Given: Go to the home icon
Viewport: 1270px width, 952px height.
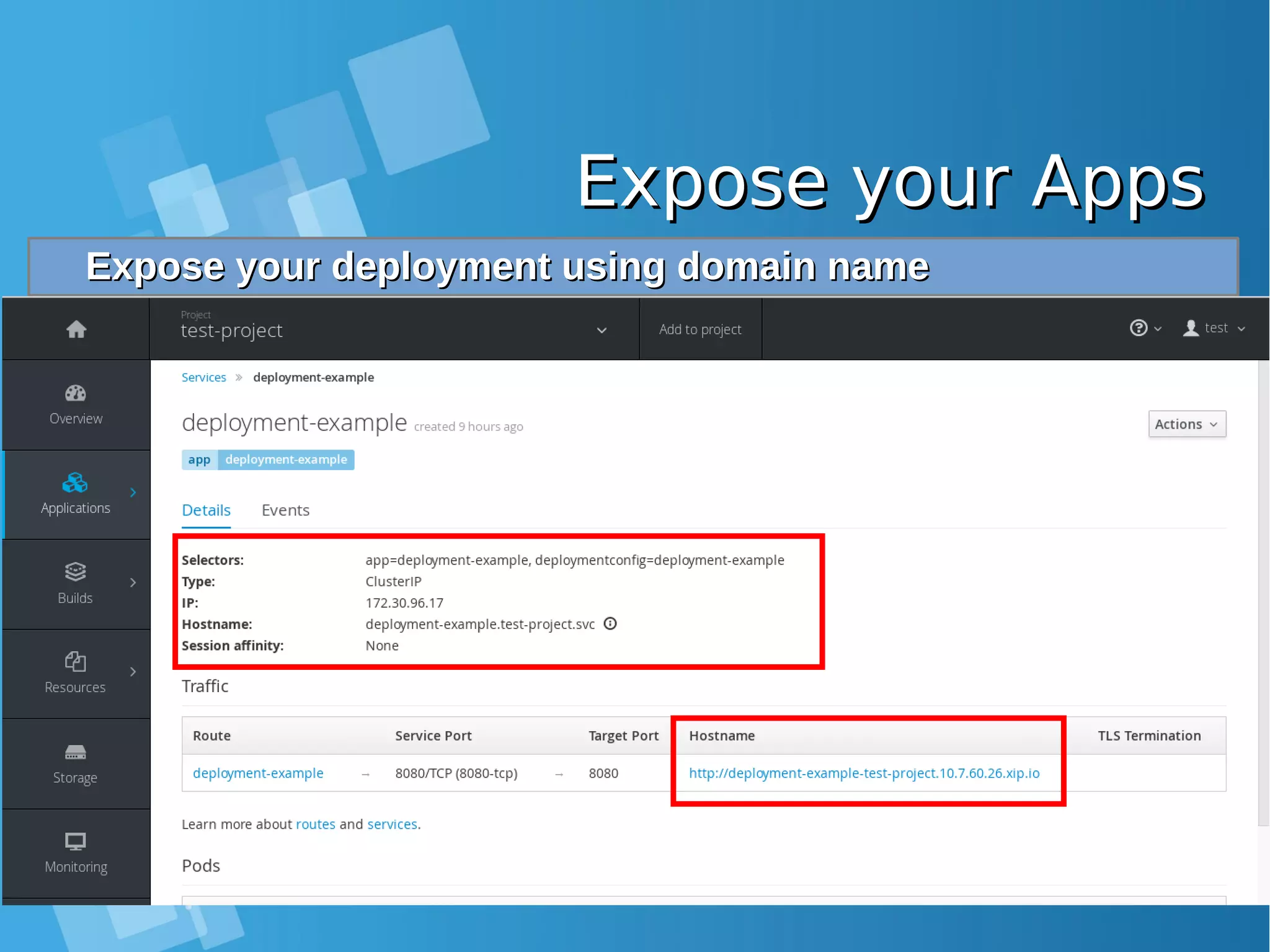Looking at the screenshot, I should pyautogui.click(x=76, y=329).
